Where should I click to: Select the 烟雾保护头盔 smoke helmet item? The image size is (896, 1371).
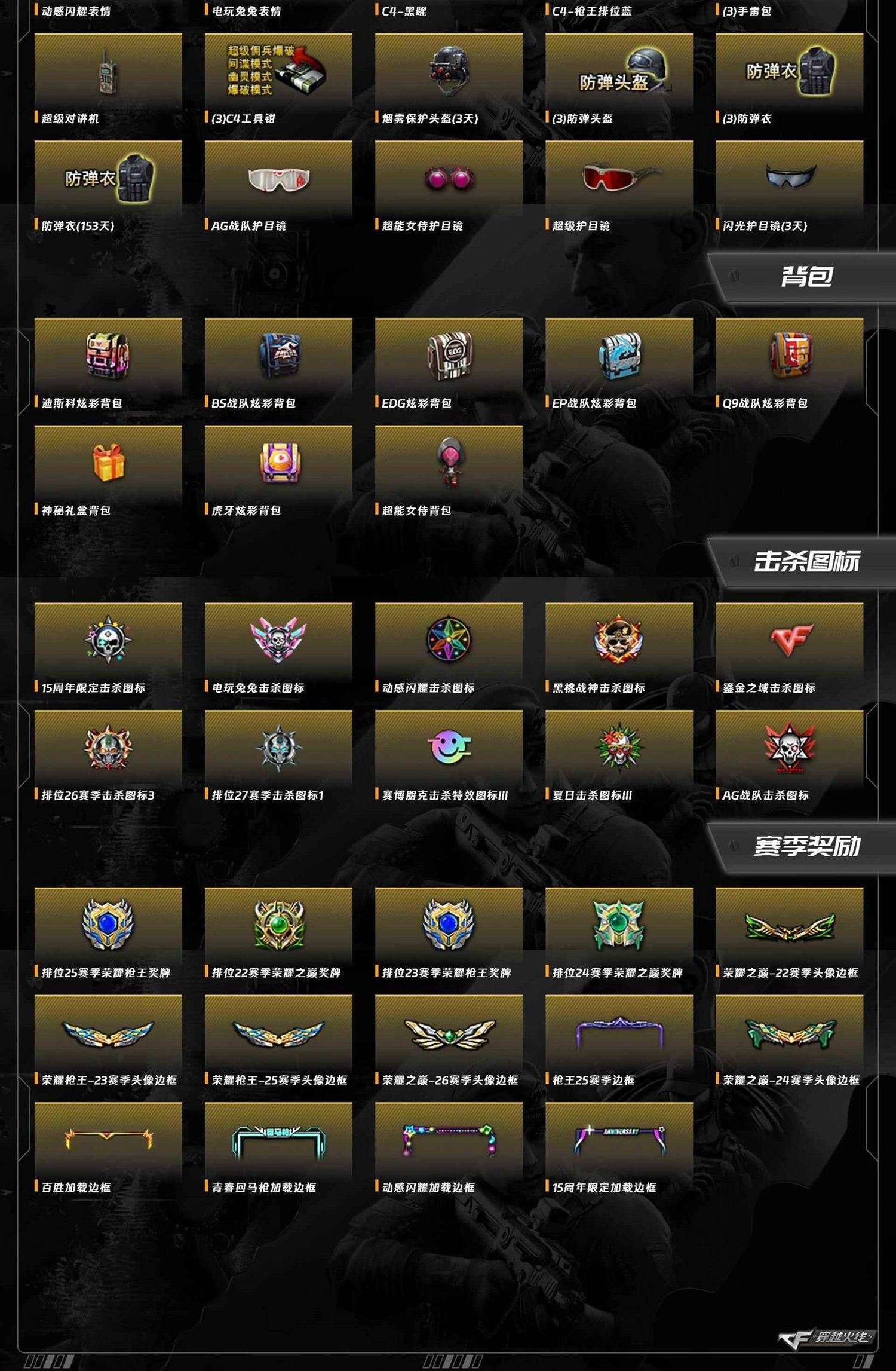point(449,72)
